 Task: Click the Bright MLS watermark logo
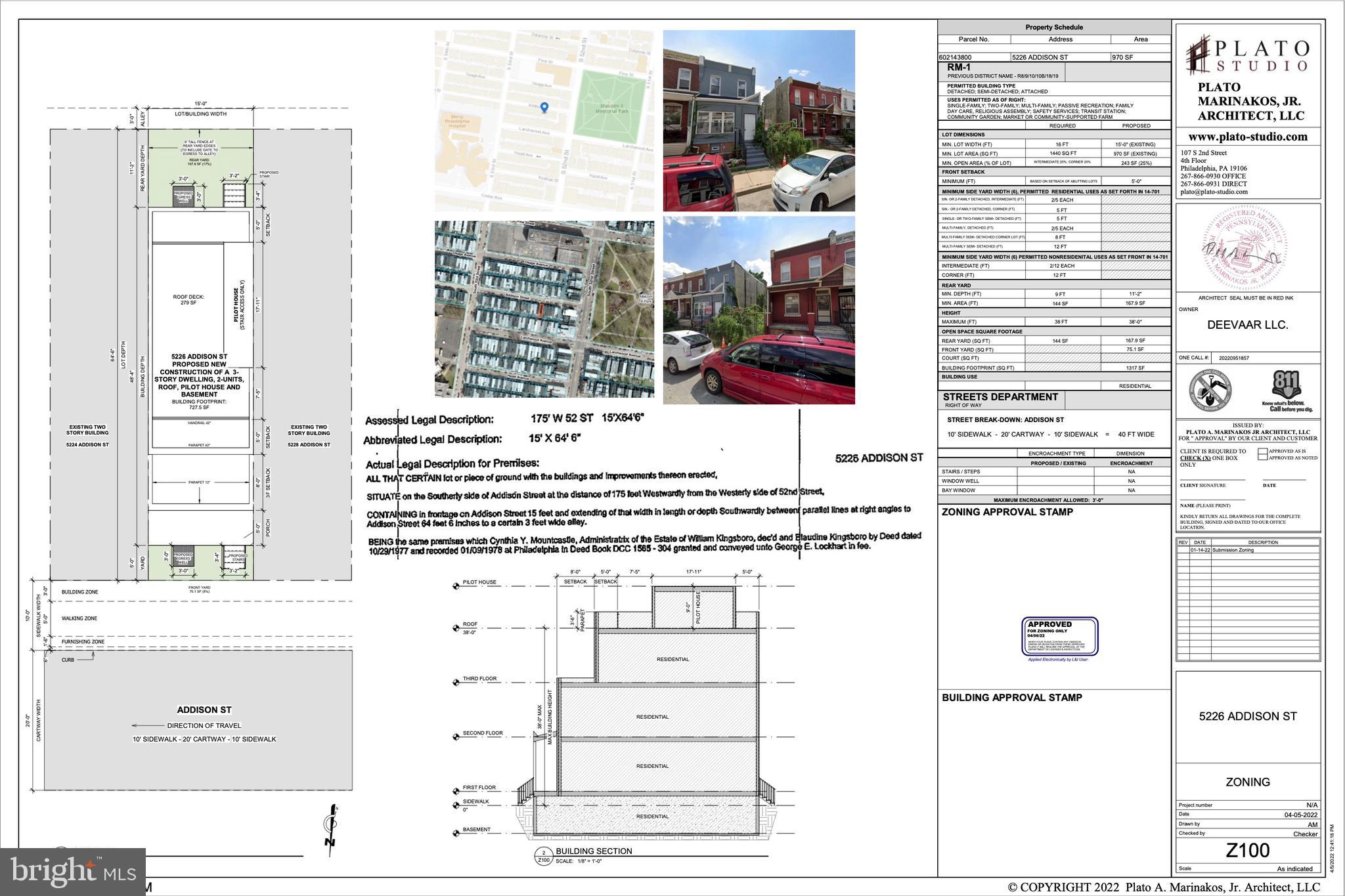[73, 871]
